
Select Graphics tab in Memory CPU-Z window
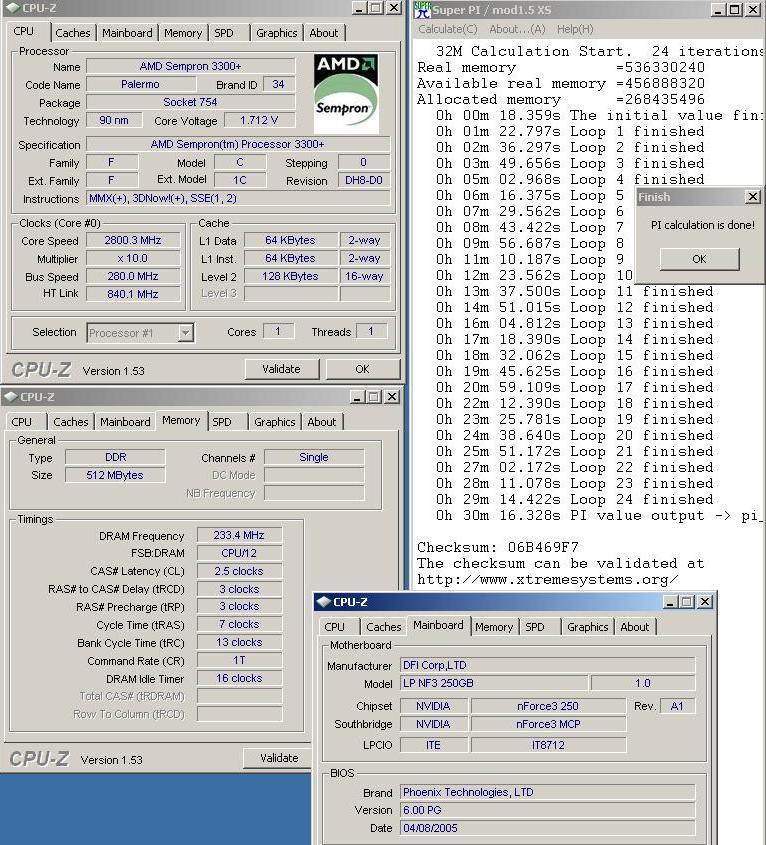(274, 422)
